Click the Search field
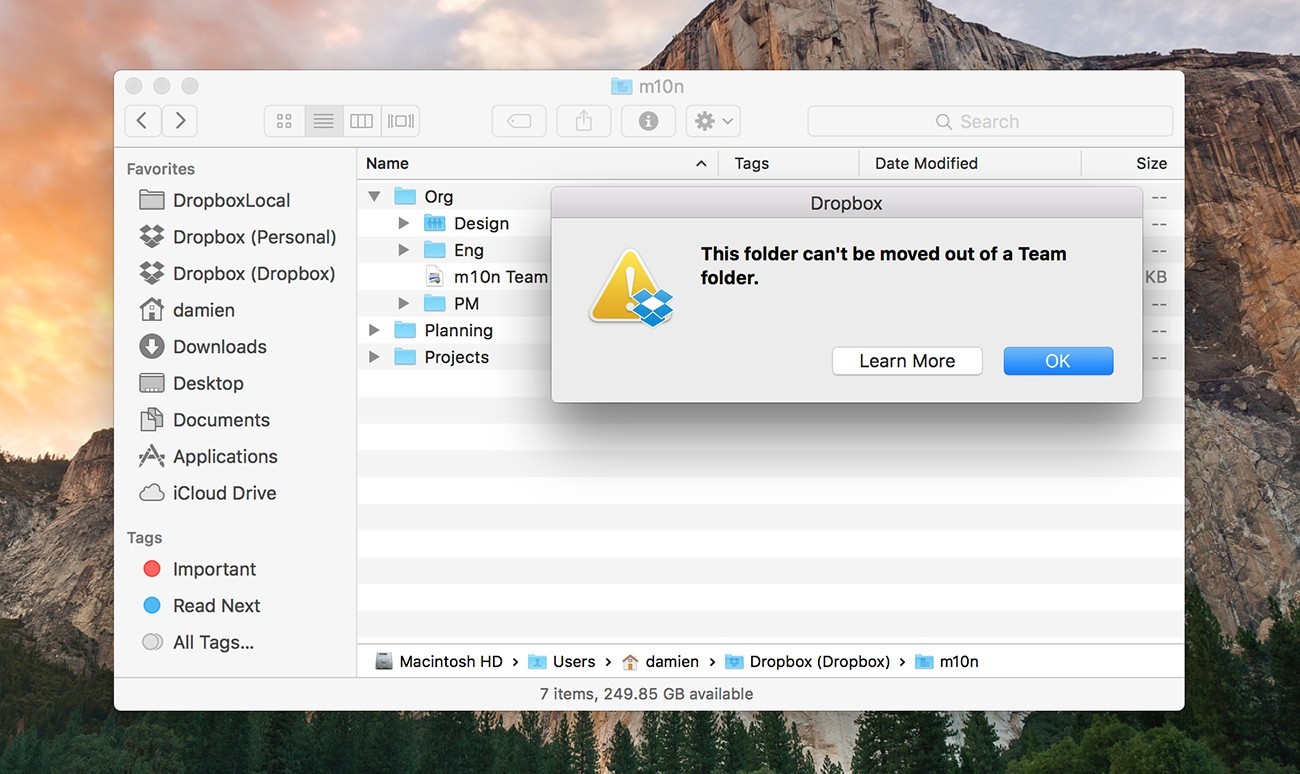1300x774 pixels. click(990, 121)
